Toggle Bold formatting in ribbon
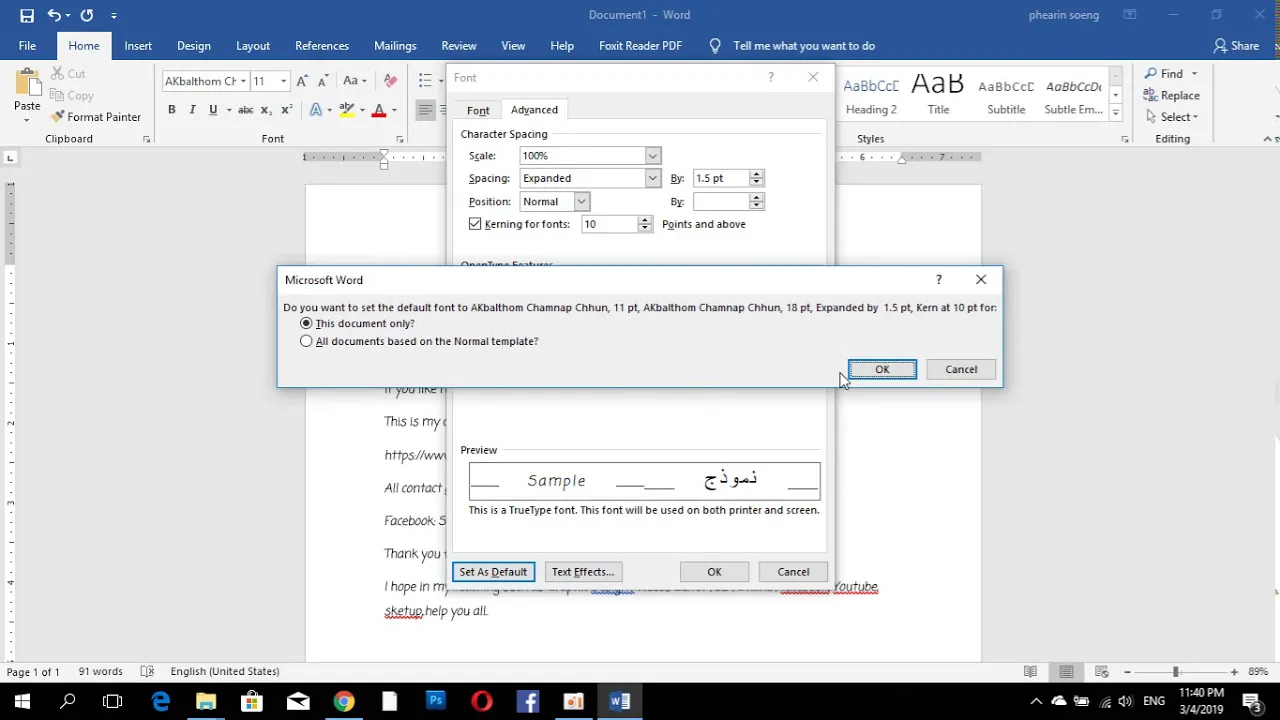 coord(172,110)
